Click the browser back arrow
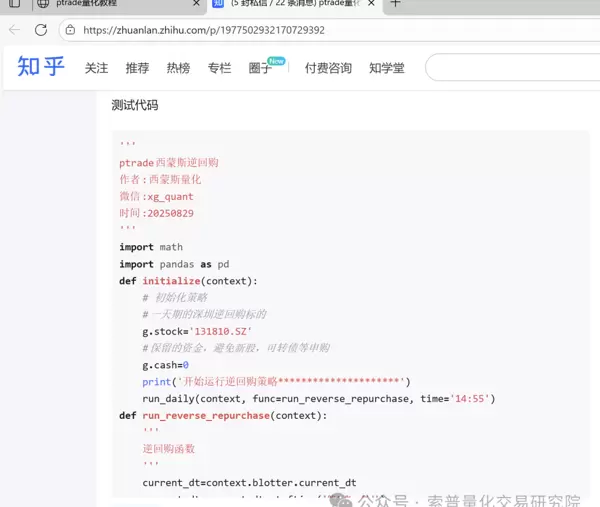This screenshot has height=507, width=600. tap(14, 30)
